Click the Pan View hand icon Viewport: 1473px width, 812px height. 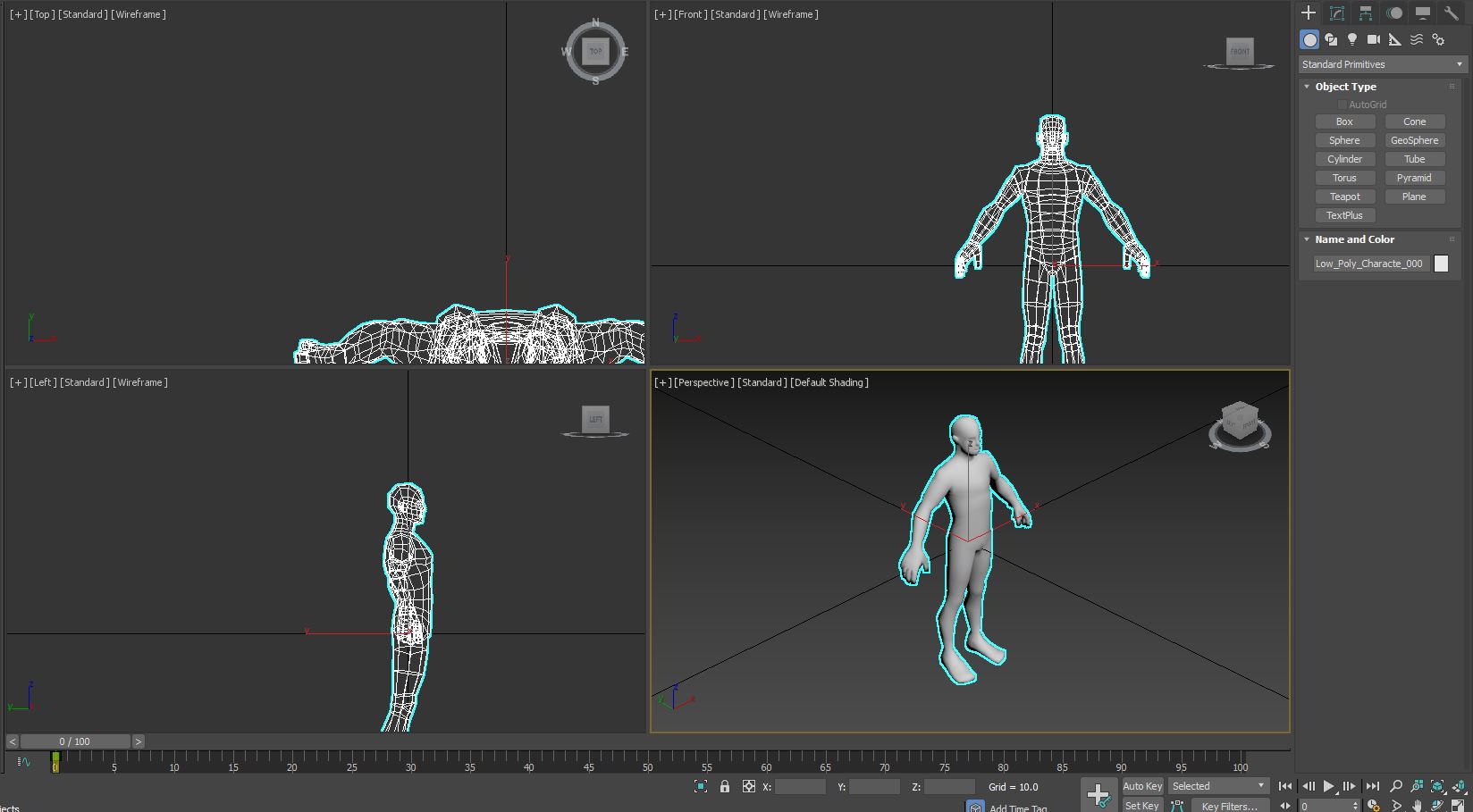pyautogui.click(x=1417, y=806)
